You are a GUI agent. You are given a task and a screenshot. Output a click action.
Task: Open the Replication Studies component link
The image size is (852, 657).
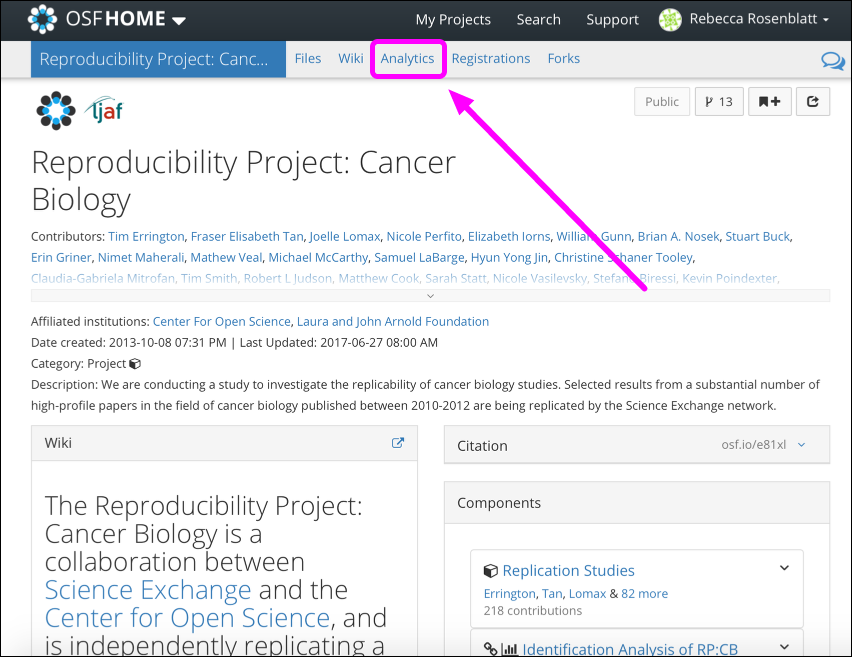(x=568, y=571)
